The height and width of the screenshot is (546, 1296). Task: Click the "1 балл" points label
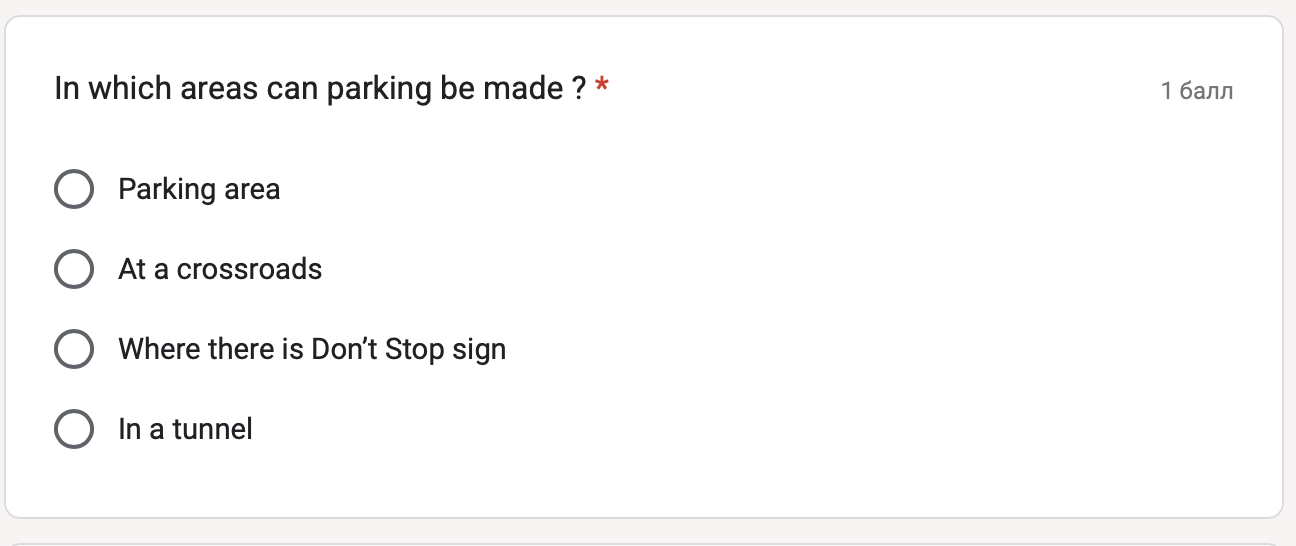click(1197, 91)
